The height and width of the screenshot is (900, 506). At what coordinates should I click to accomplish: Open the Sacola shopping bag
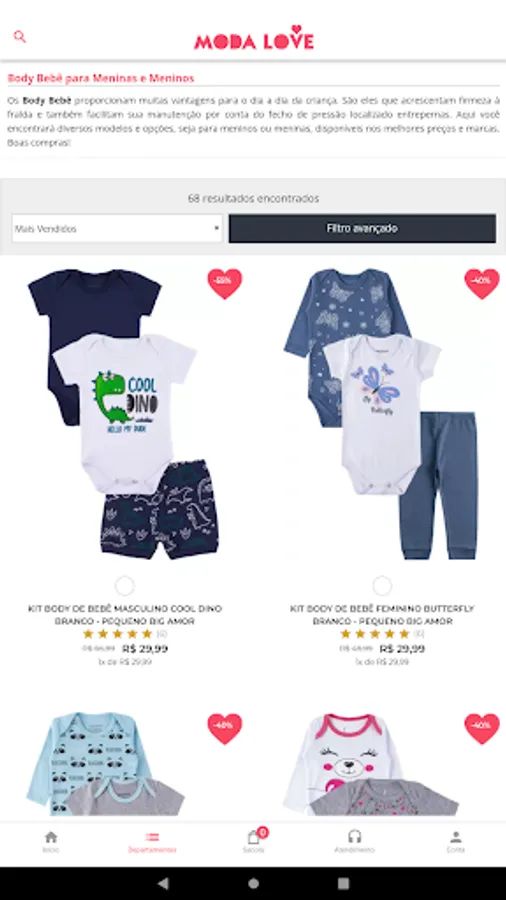(254, 841)
